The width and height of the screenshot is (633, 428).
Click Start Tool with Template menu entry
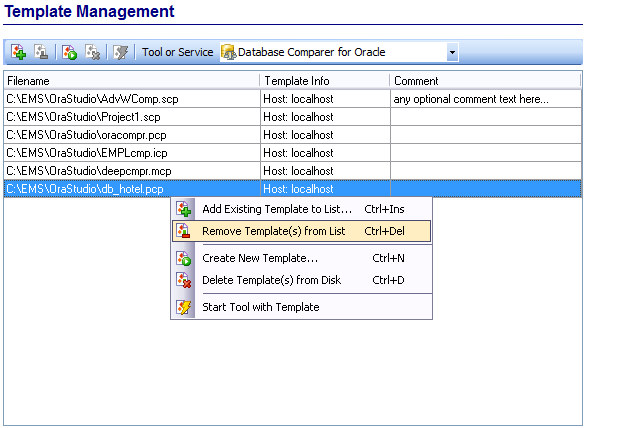coord(260,307)
